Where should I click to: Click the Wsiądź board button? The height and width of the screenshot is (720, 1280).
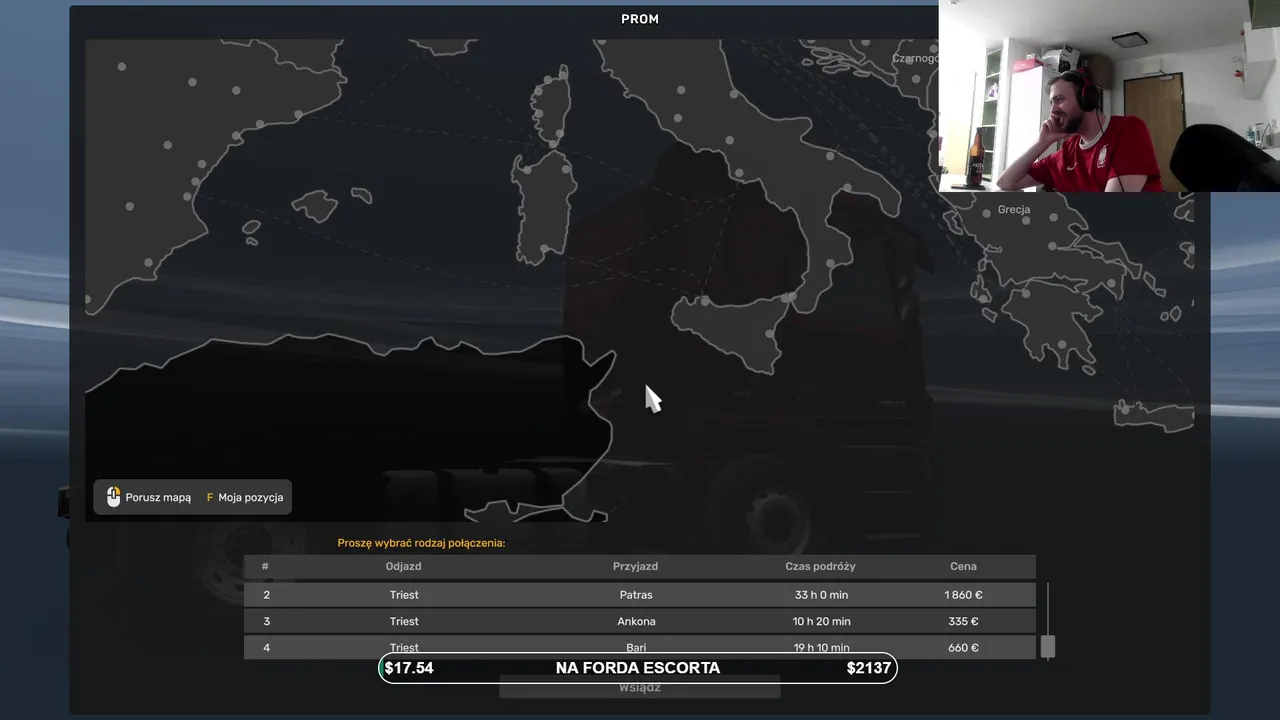[x=639, y=688]
